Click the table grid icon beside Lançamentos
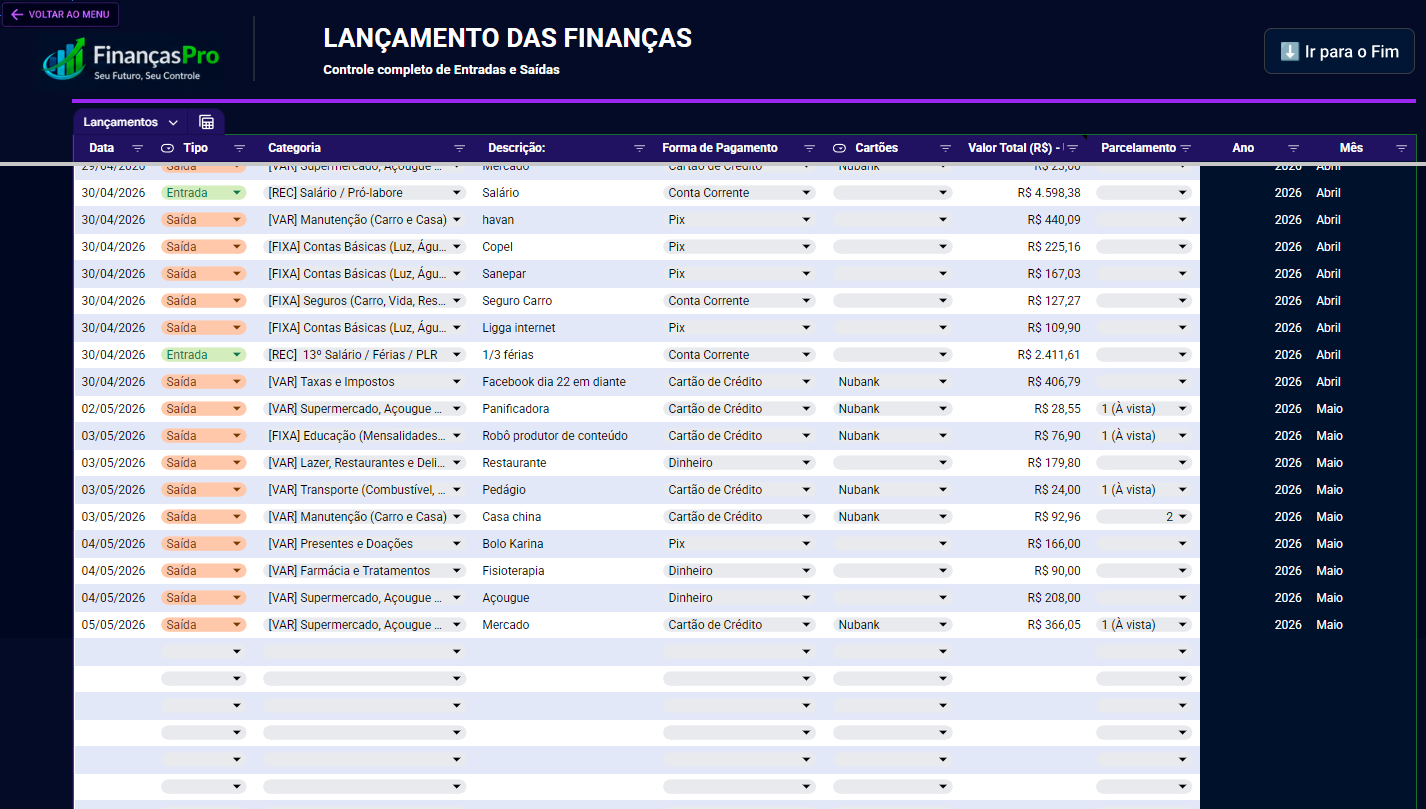Image resolution: width=1426 pixels, height=809 pixels. [207, 122]
